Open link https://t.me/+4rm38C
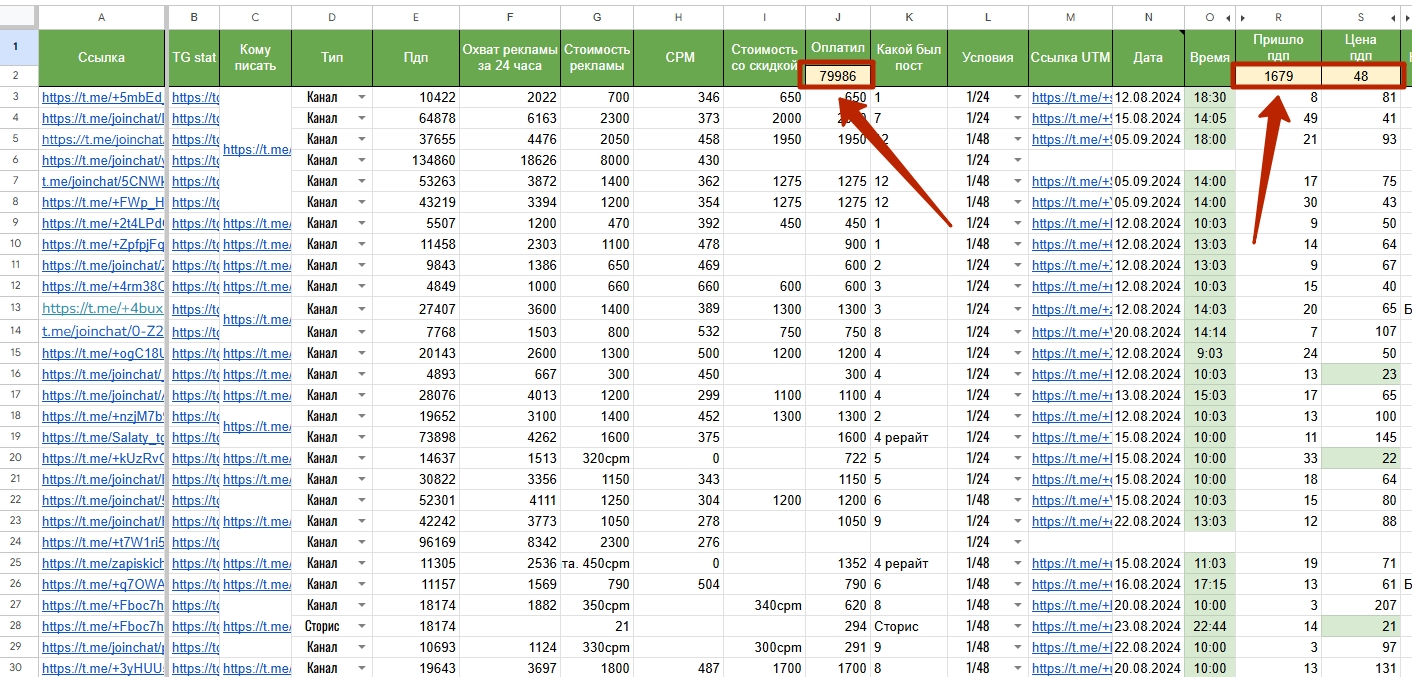The height and width of the screenshot is (677, 1412). (102, 287)
